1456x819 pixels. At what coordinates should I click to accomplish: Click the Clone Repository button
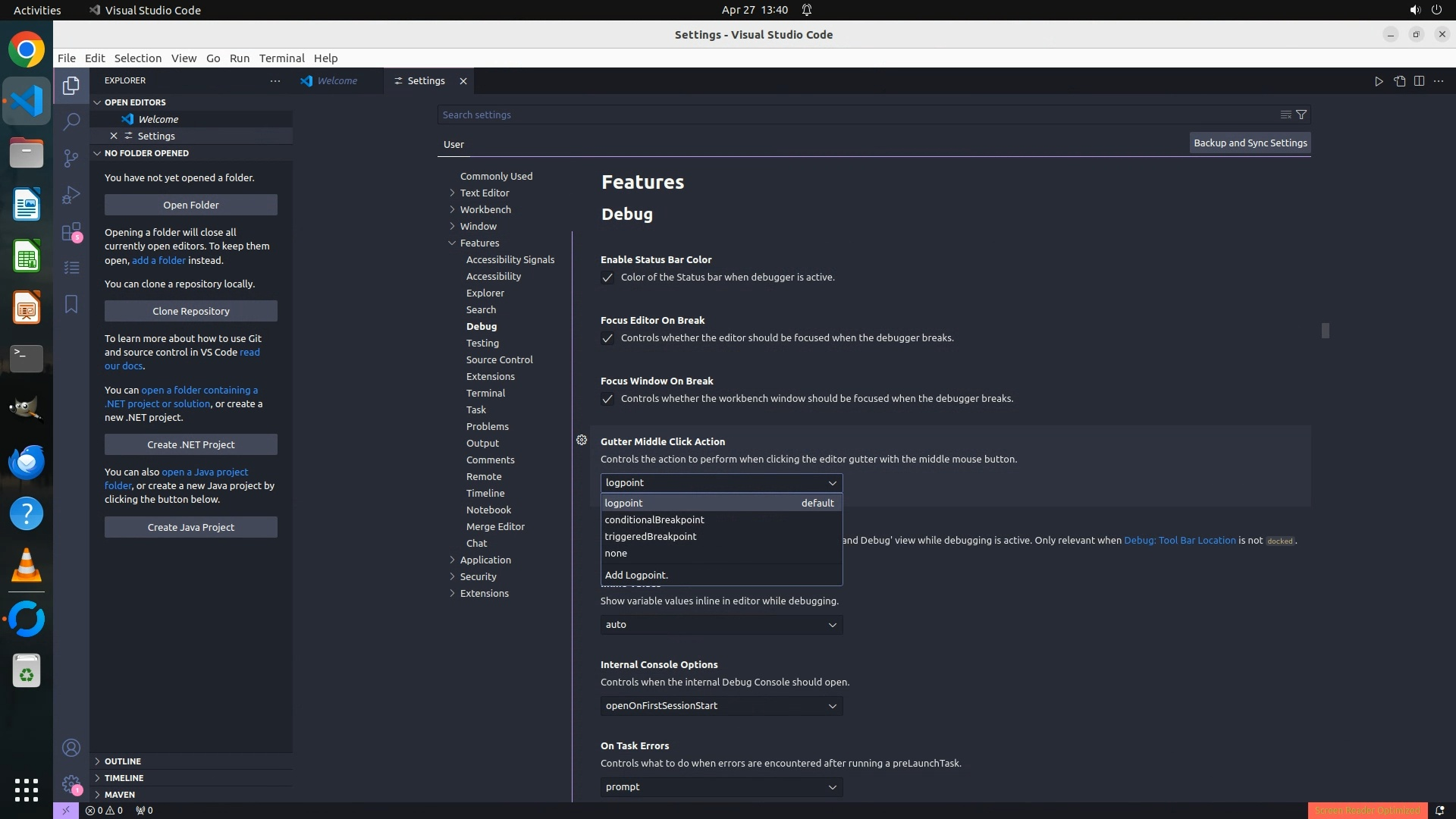pos(191,311)
